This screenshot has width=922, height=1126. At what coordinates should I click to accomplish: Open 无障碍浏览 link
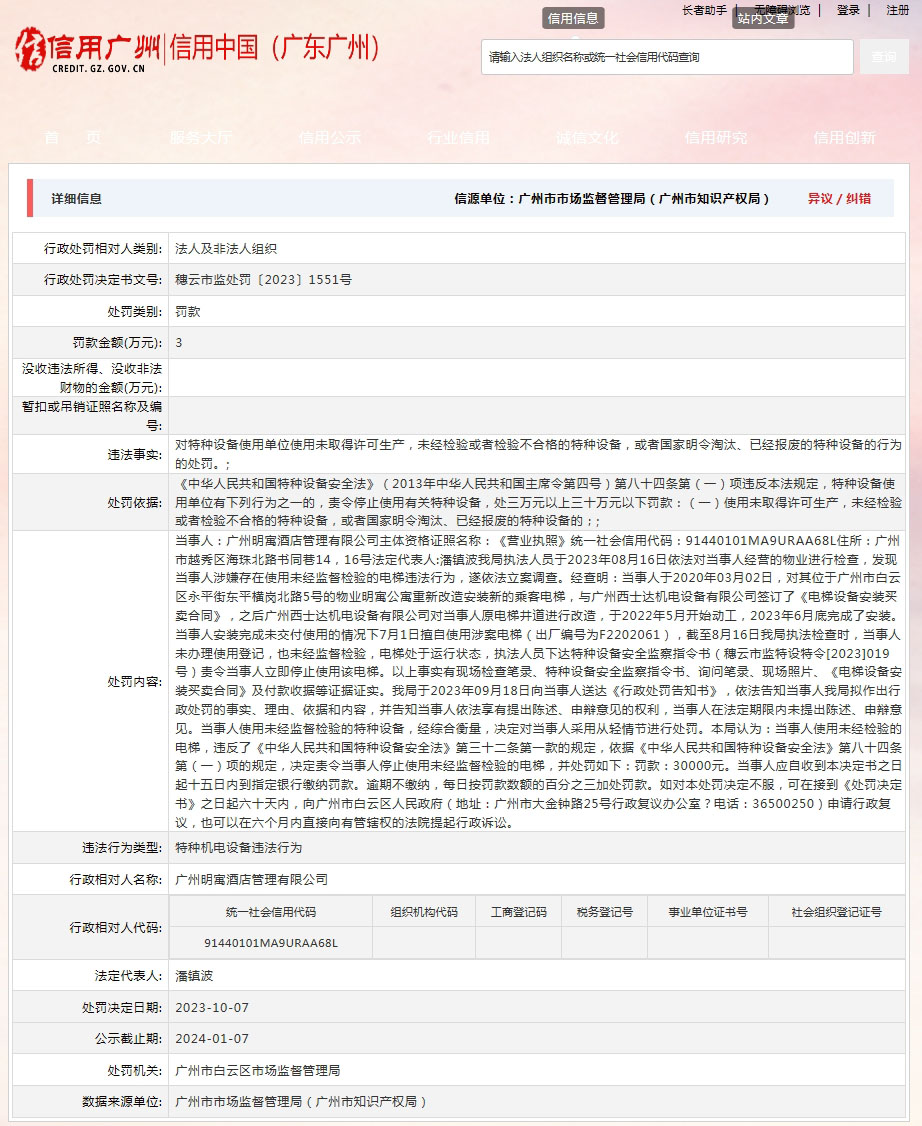pos(782,10)
